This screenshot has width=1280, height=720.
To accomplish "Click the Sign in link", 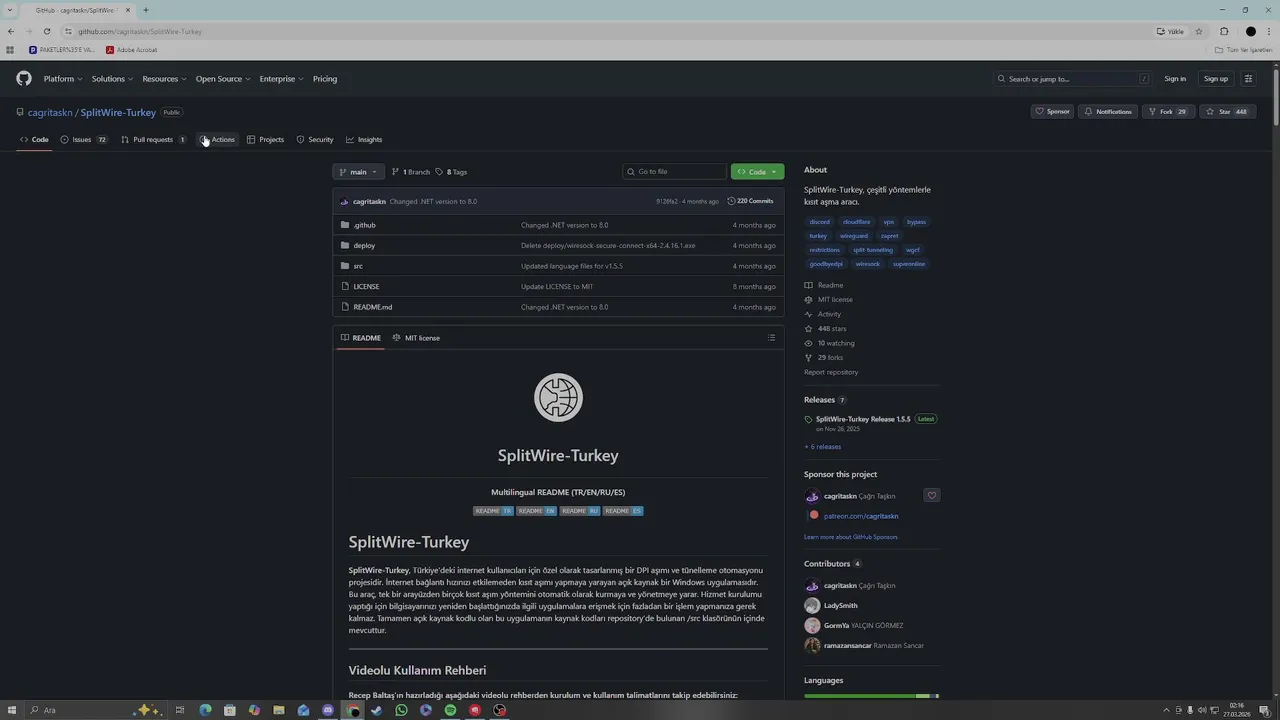I will click(1175, 79).
